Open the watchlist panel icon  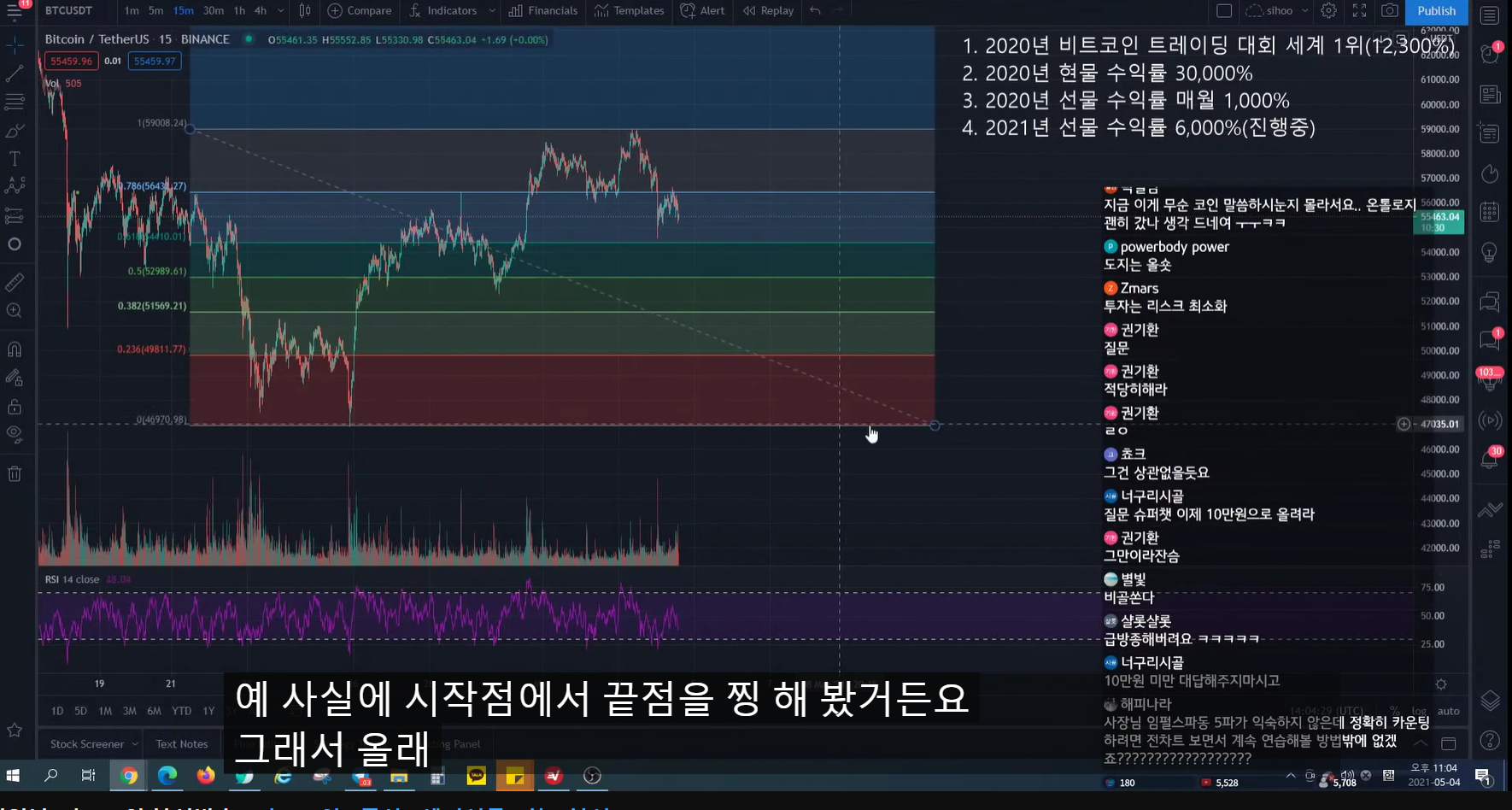[1490, 15]
